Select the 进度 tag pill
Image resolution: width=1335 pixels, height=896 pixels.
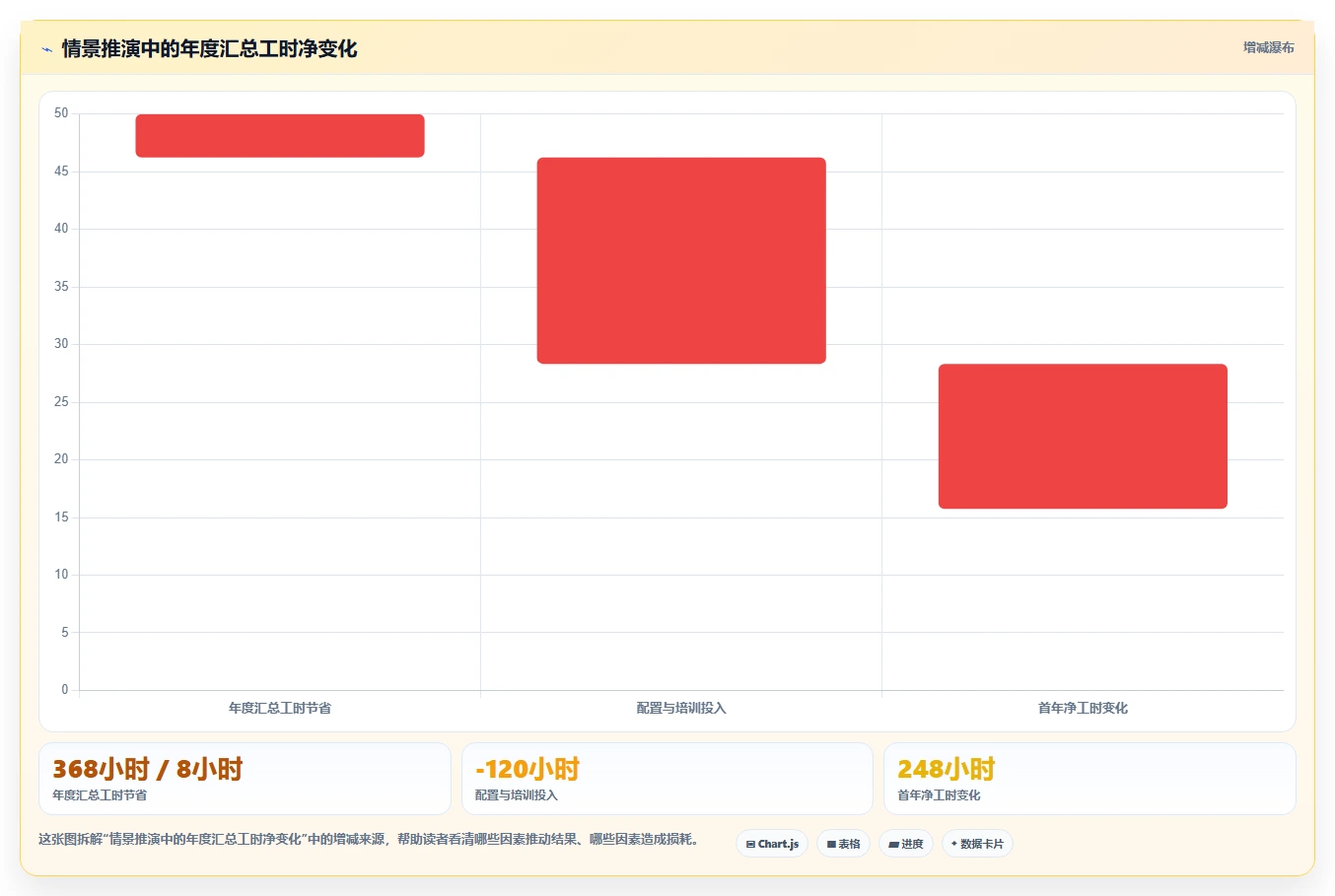[x=906, y=844]
